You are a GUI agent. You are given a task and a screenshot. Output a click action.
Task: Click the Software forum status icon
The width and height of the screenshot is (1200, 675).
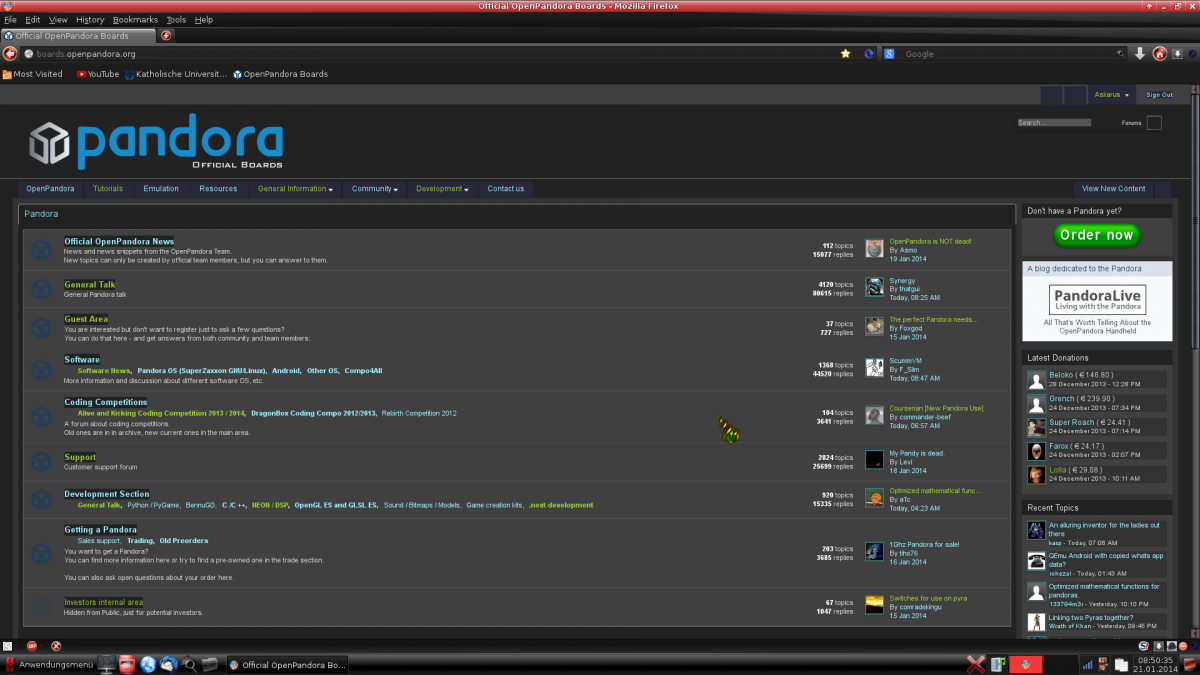pyautogui.click(x=41, y=367)
